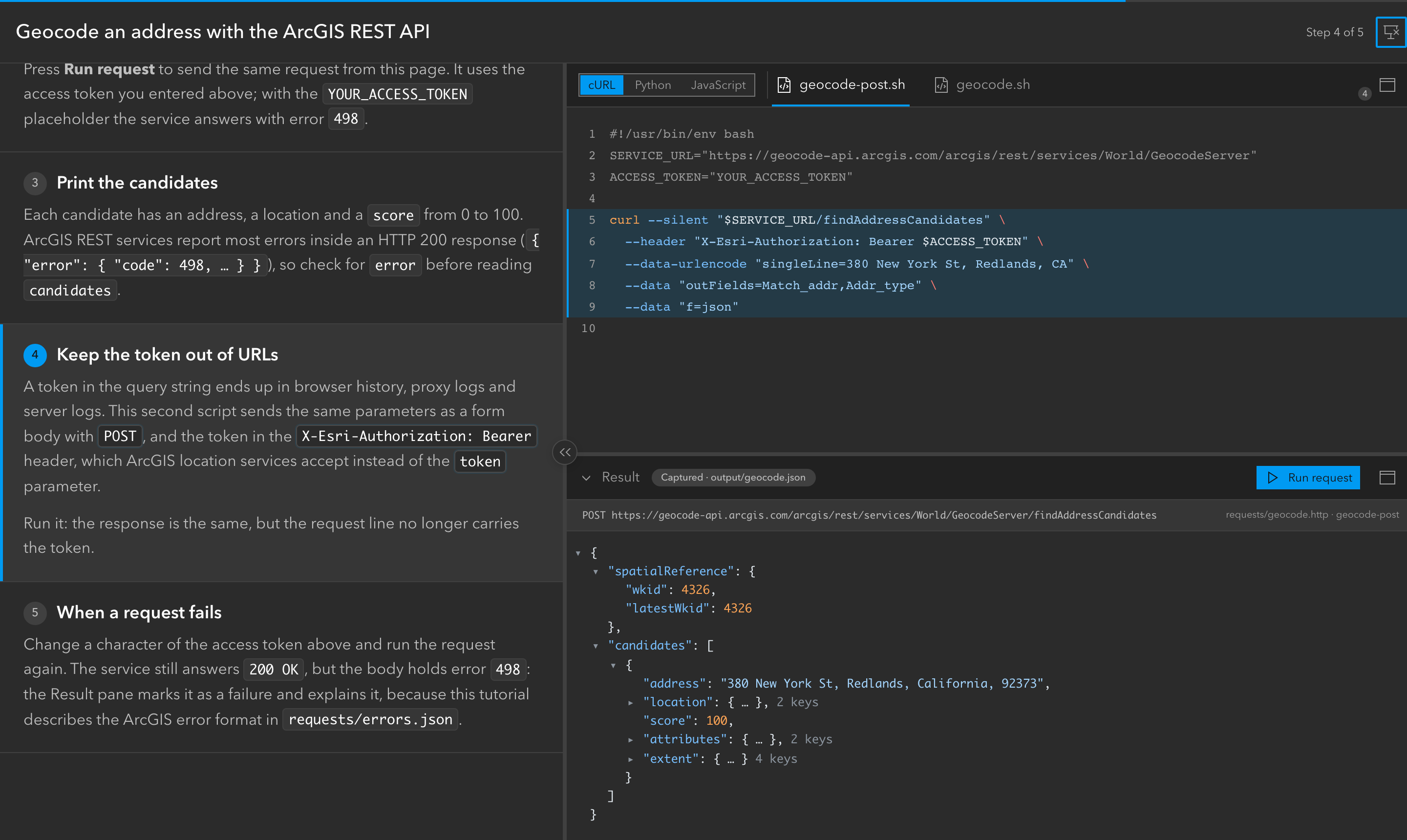
Task: Click the "score": 100 entry
Action: pos(688,721)
